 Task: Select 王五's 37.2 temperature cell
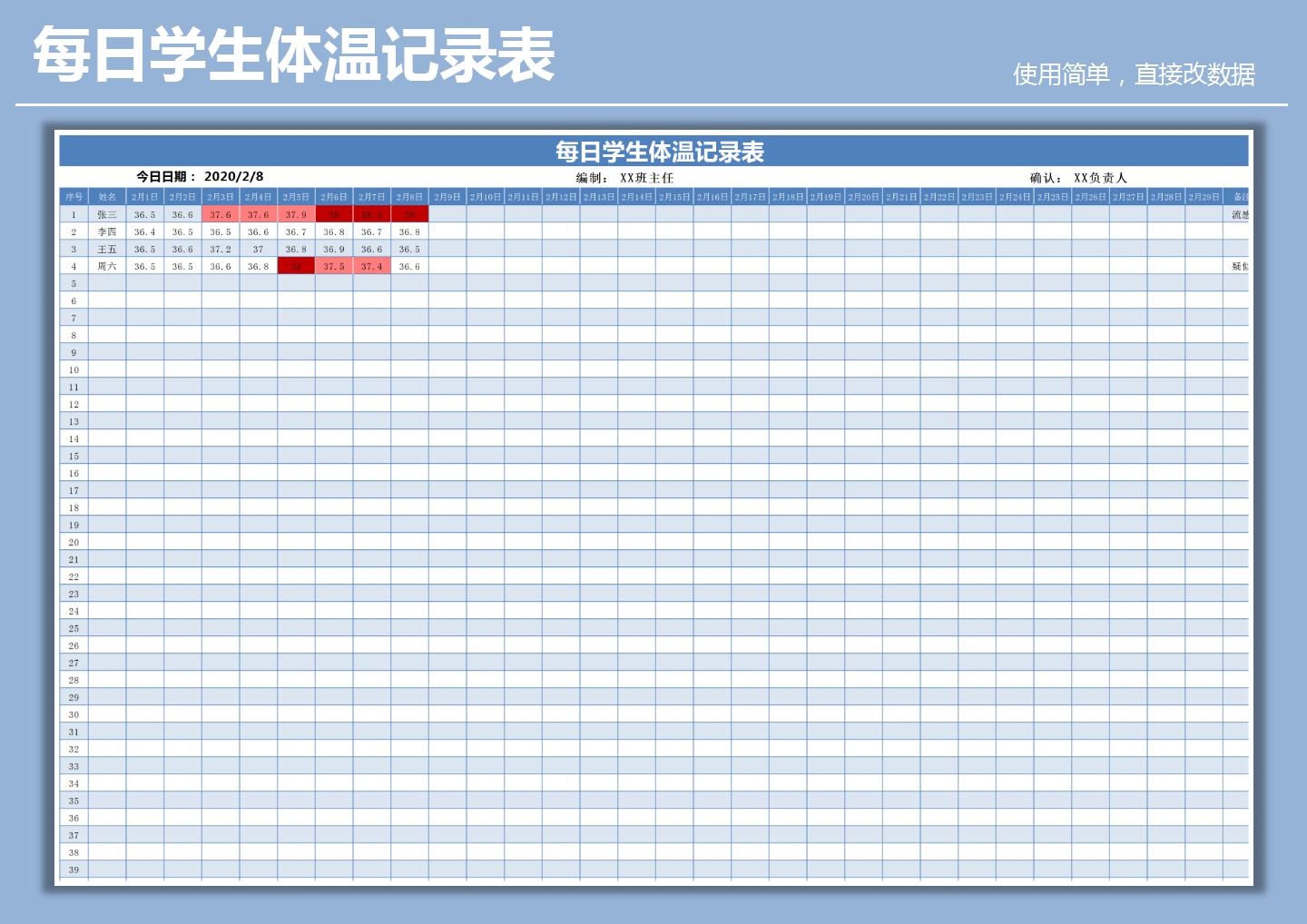click(x=219, y=249)
